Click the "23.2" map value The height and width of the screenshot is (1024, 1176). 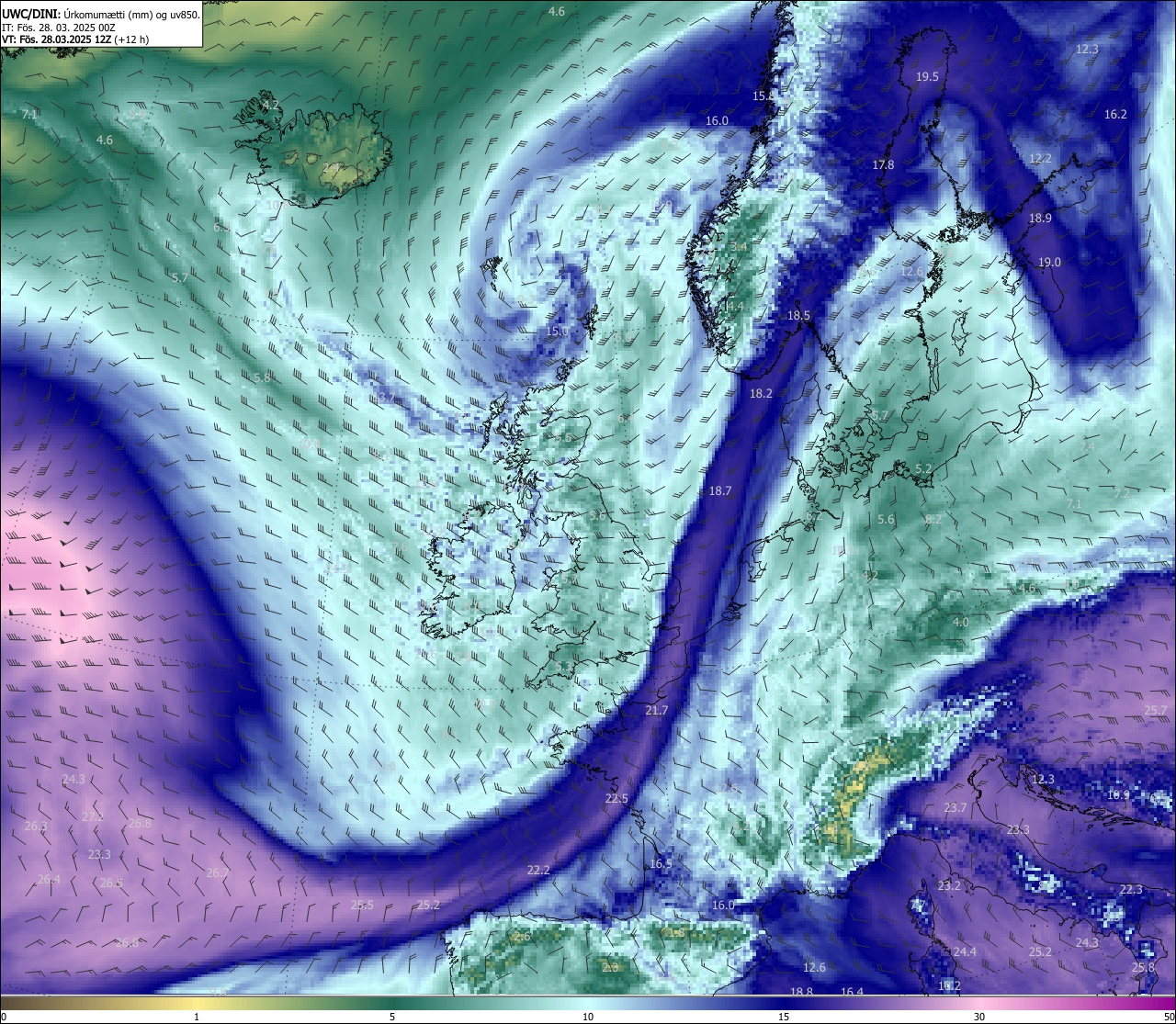(x=949, y=885)
